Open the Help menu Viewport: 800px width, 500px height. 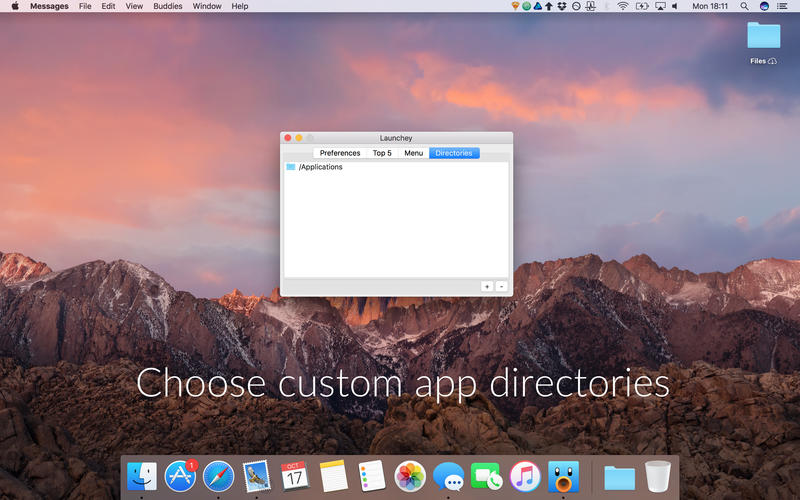coord(240,6)
